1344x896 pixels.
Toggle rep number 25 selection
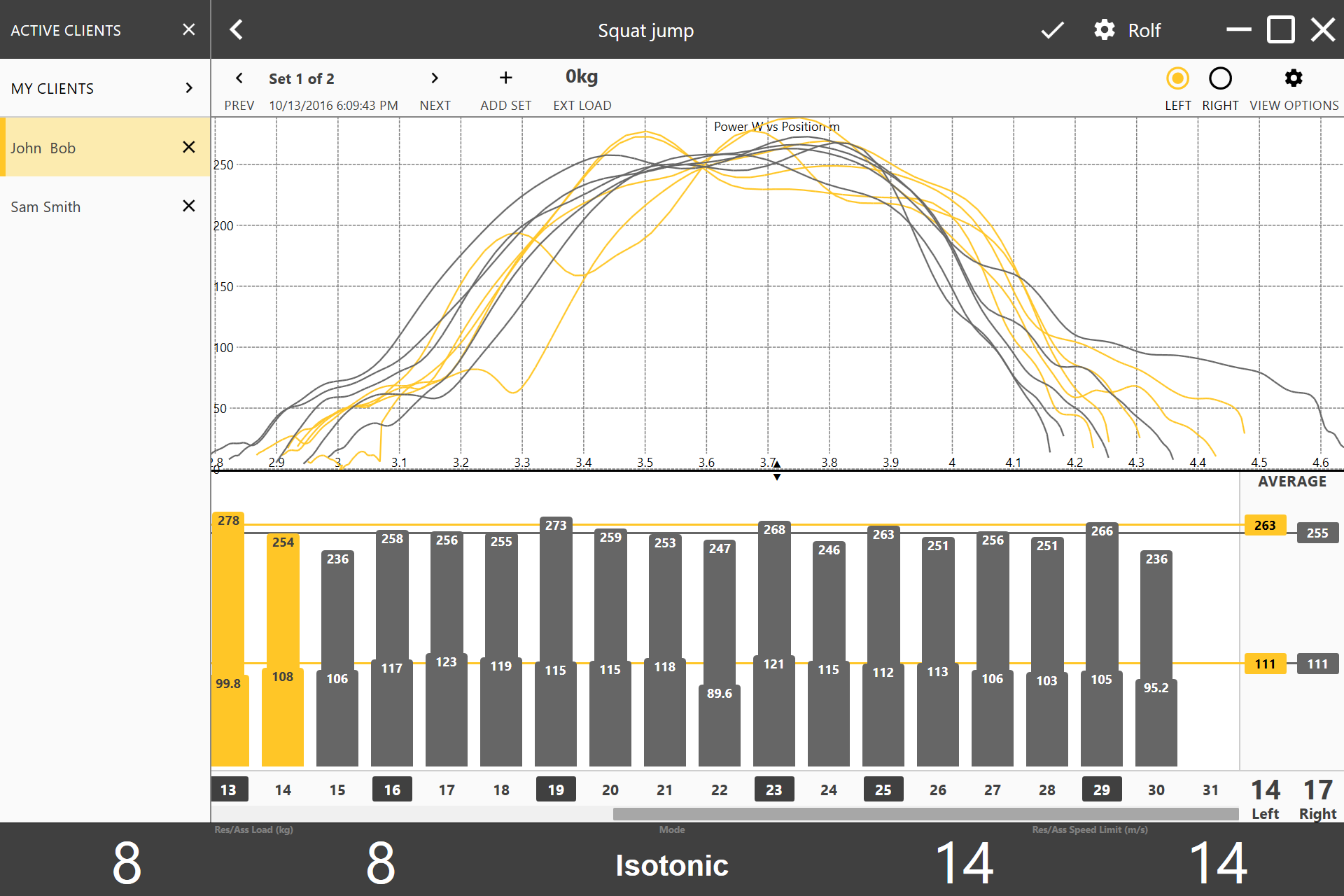point(883,790)
